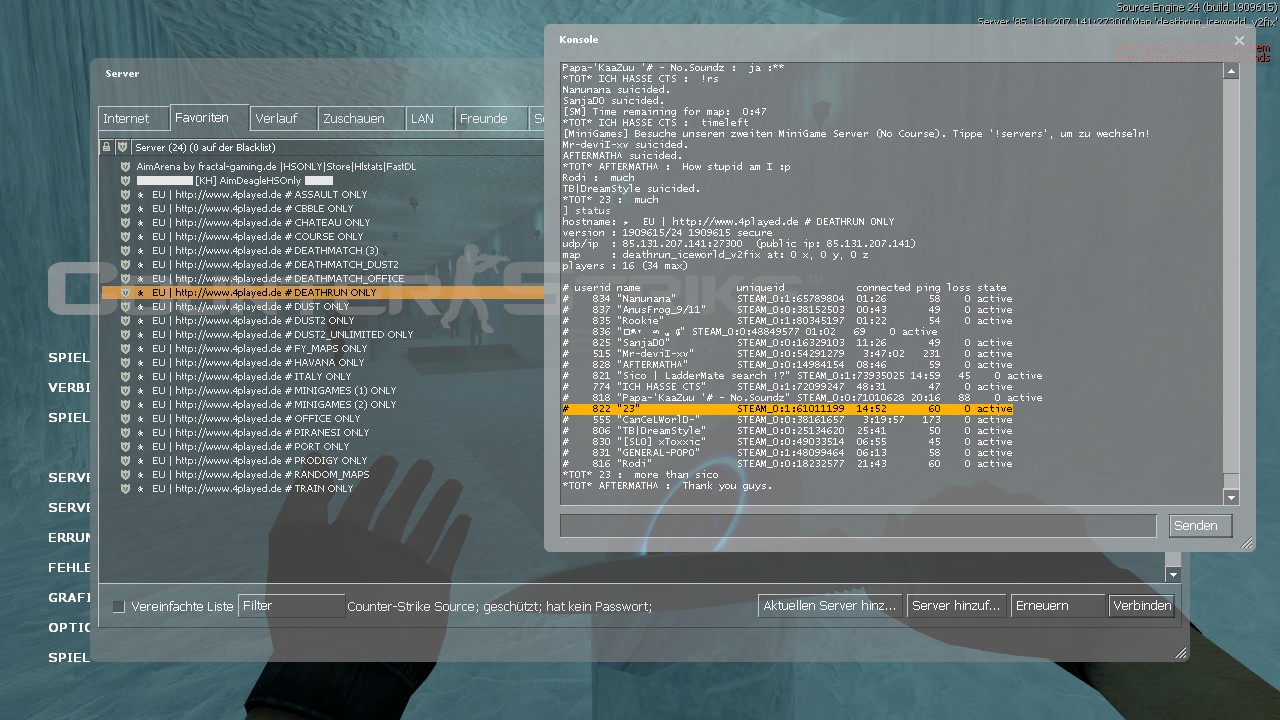This screenshot has width=1280, height=720.
Task: Click shield icon beside DEATHMATCH (3) server
Action: [125, 250]
